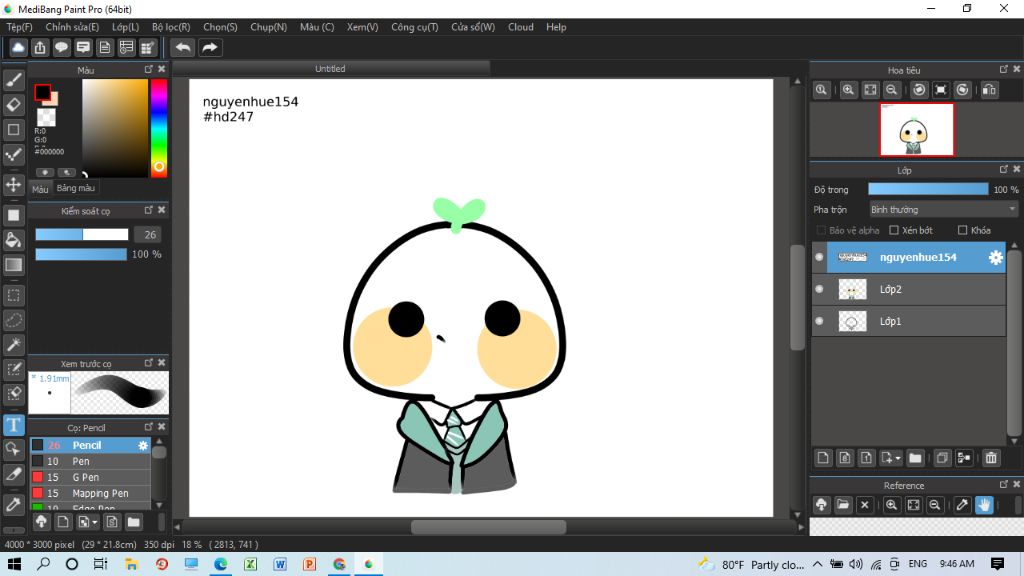The height and width of the screenshot is (576, 1024).
Task: Click the Navigator preview thumbnail
Action: (916, 129)
